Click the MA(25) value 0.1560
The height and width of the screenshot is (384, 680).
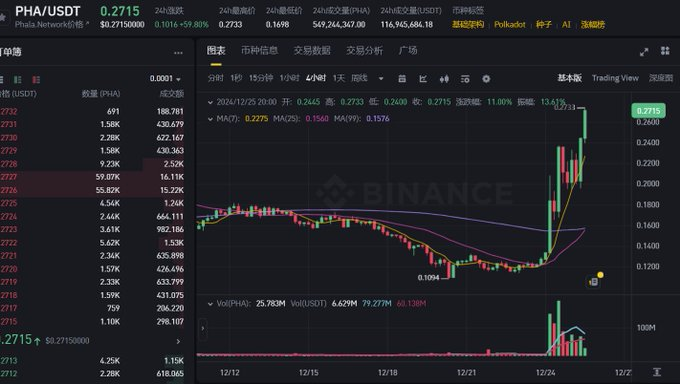pos(317,118)
